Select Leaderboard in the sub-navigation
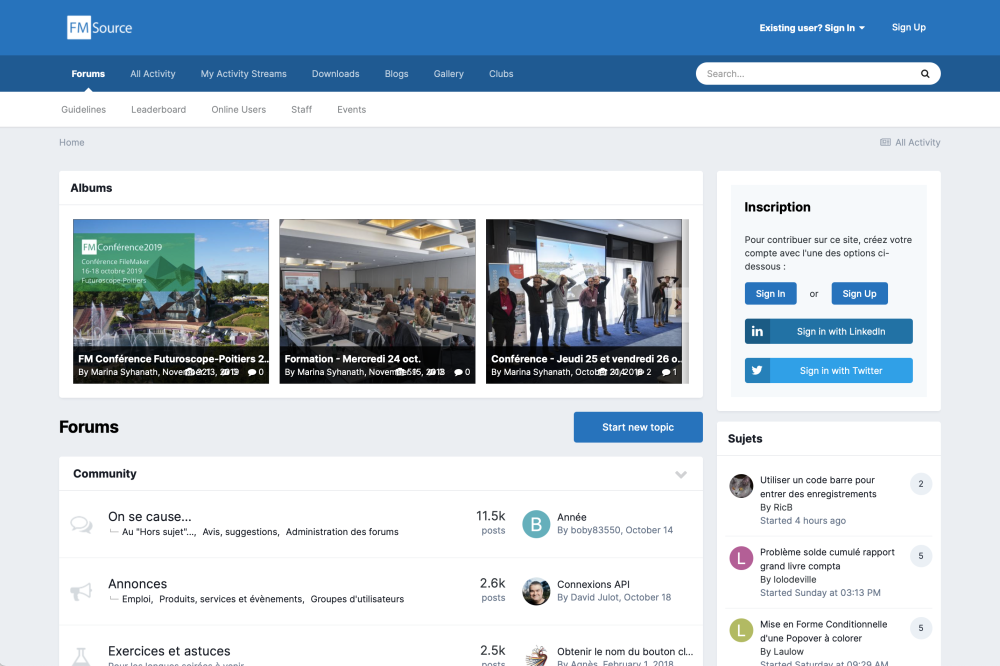 point(158,110)
